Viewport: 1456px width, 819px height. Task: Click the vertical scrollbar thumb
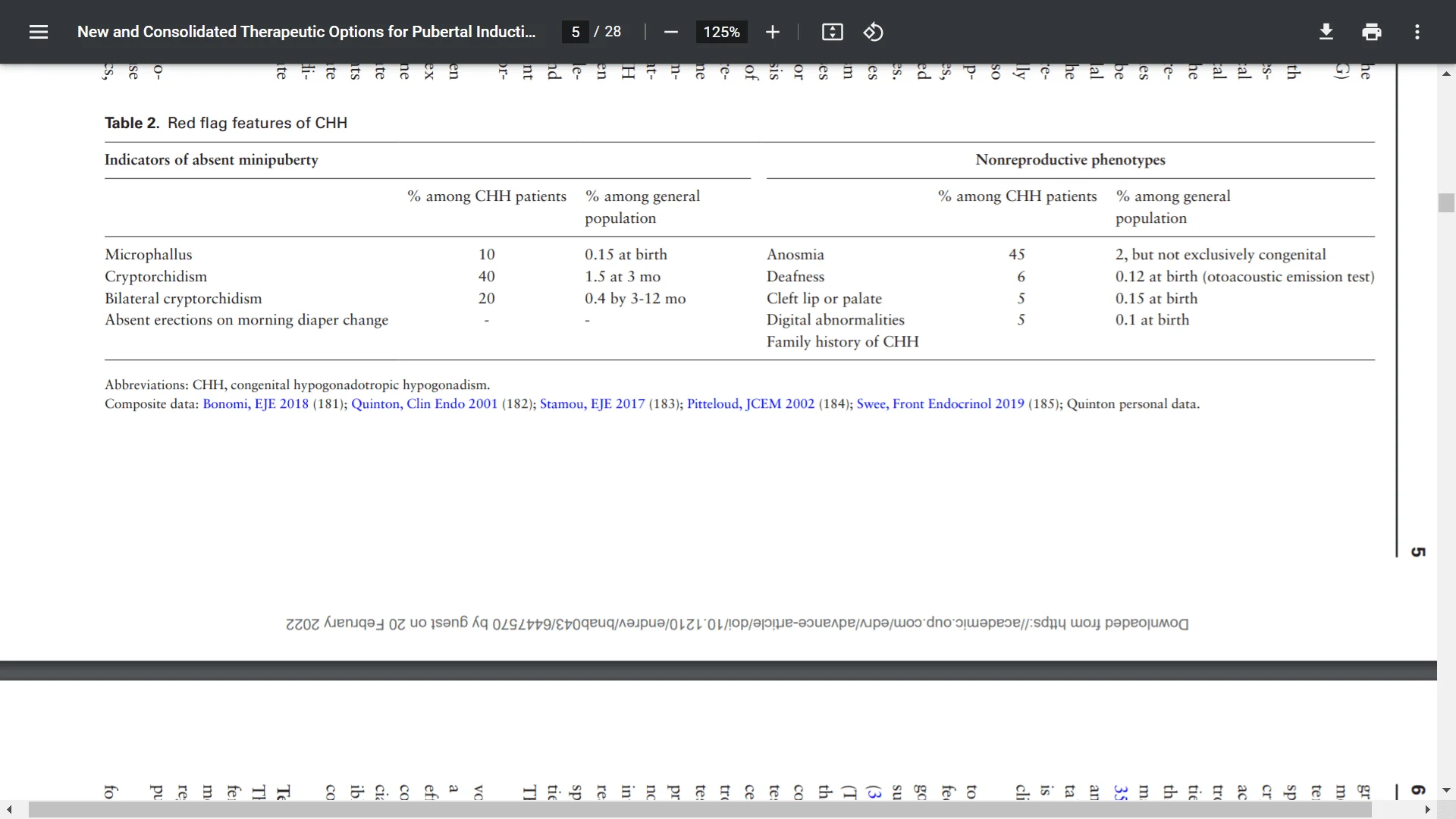pyautogui.click(x=1446, y=203)
